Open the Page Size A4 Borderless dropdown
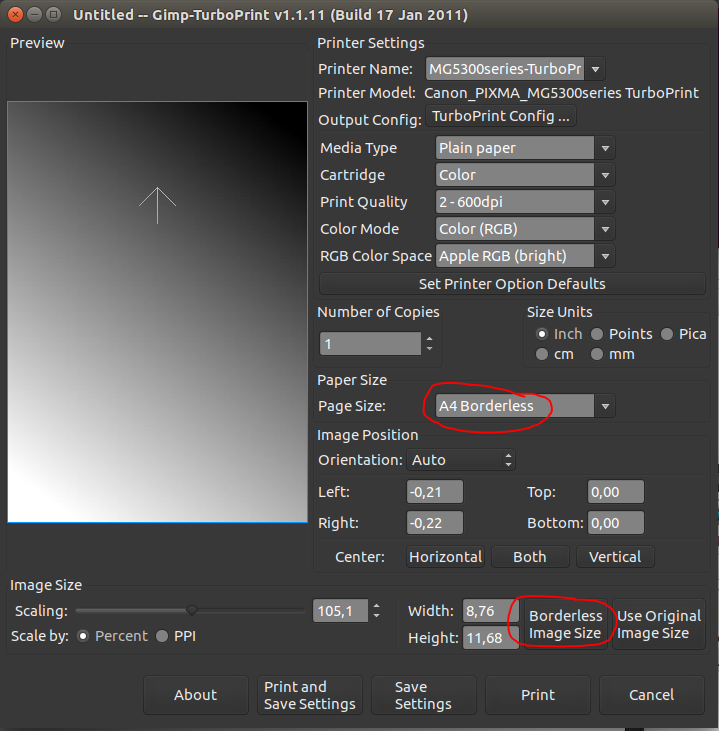This screenshot has width=719, height=731. (525, 406)
